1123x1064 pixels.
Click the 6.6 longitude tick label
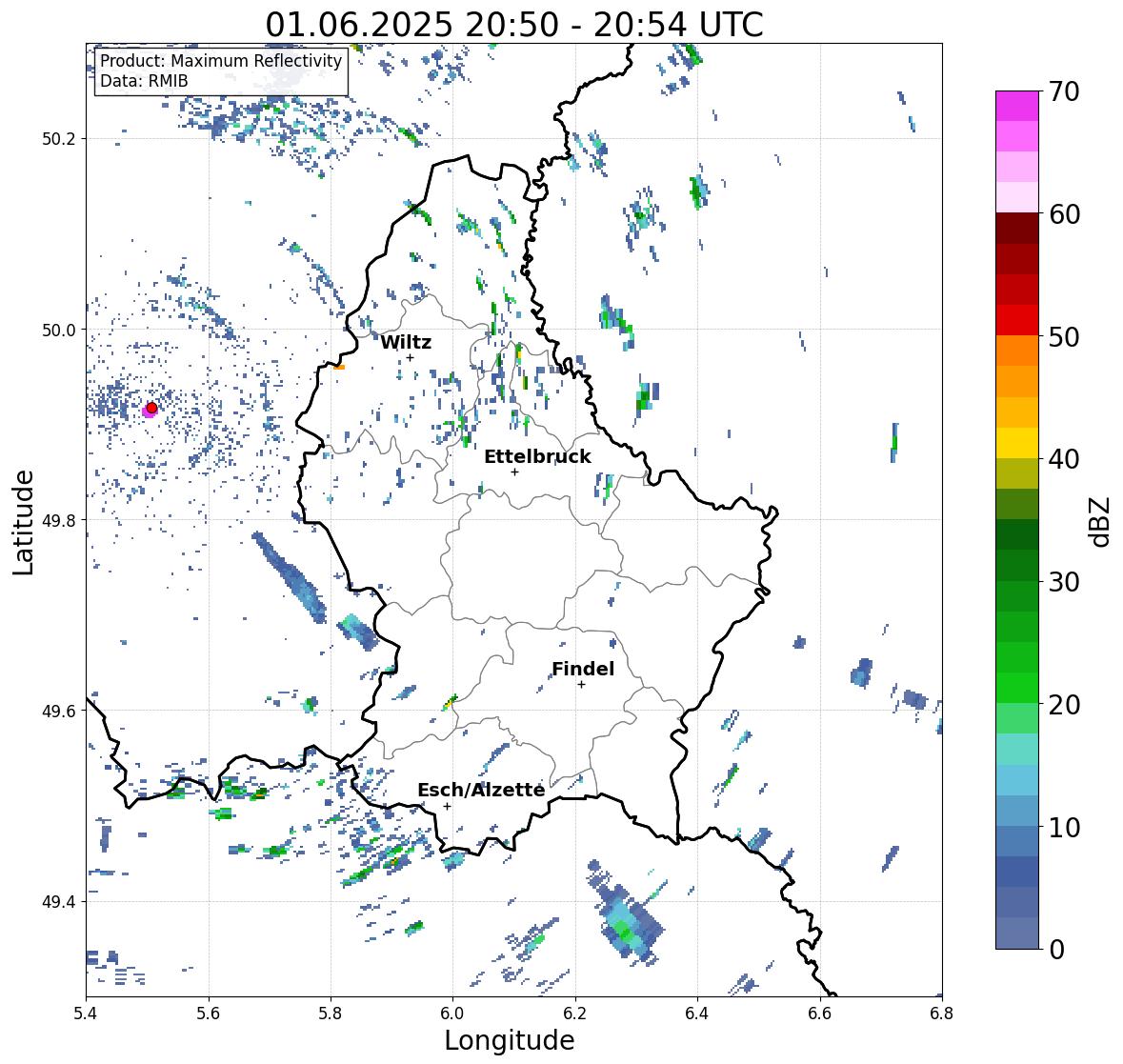(x=820, y=1014)
